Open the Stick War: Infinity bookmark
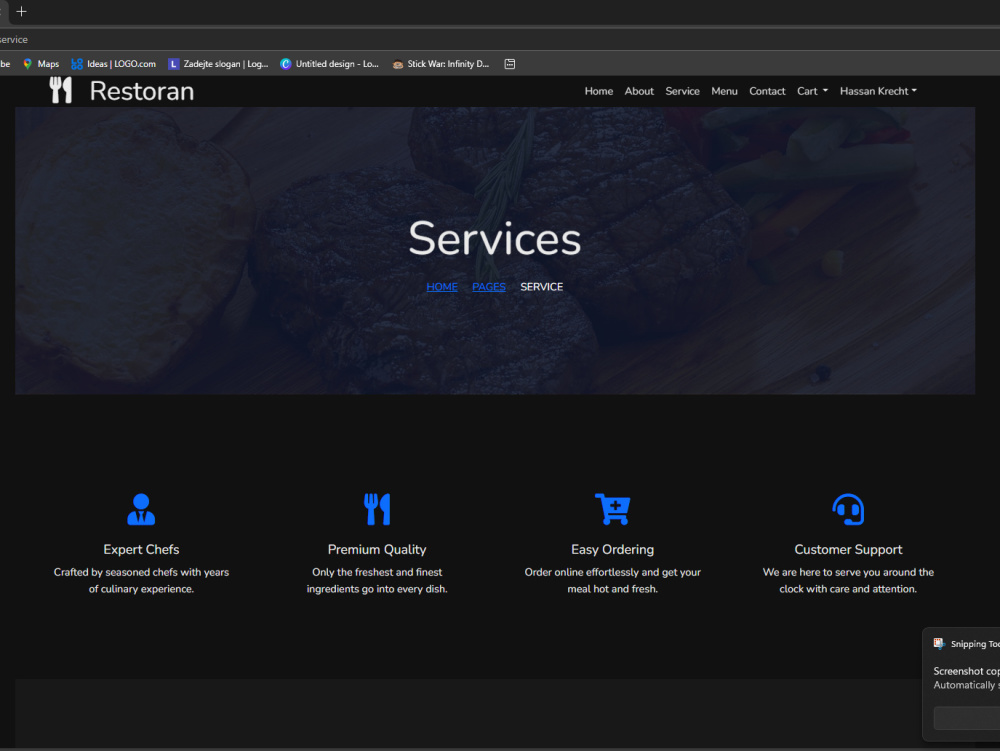This screenshot has height=751, width=1000. tap(441, 64)
